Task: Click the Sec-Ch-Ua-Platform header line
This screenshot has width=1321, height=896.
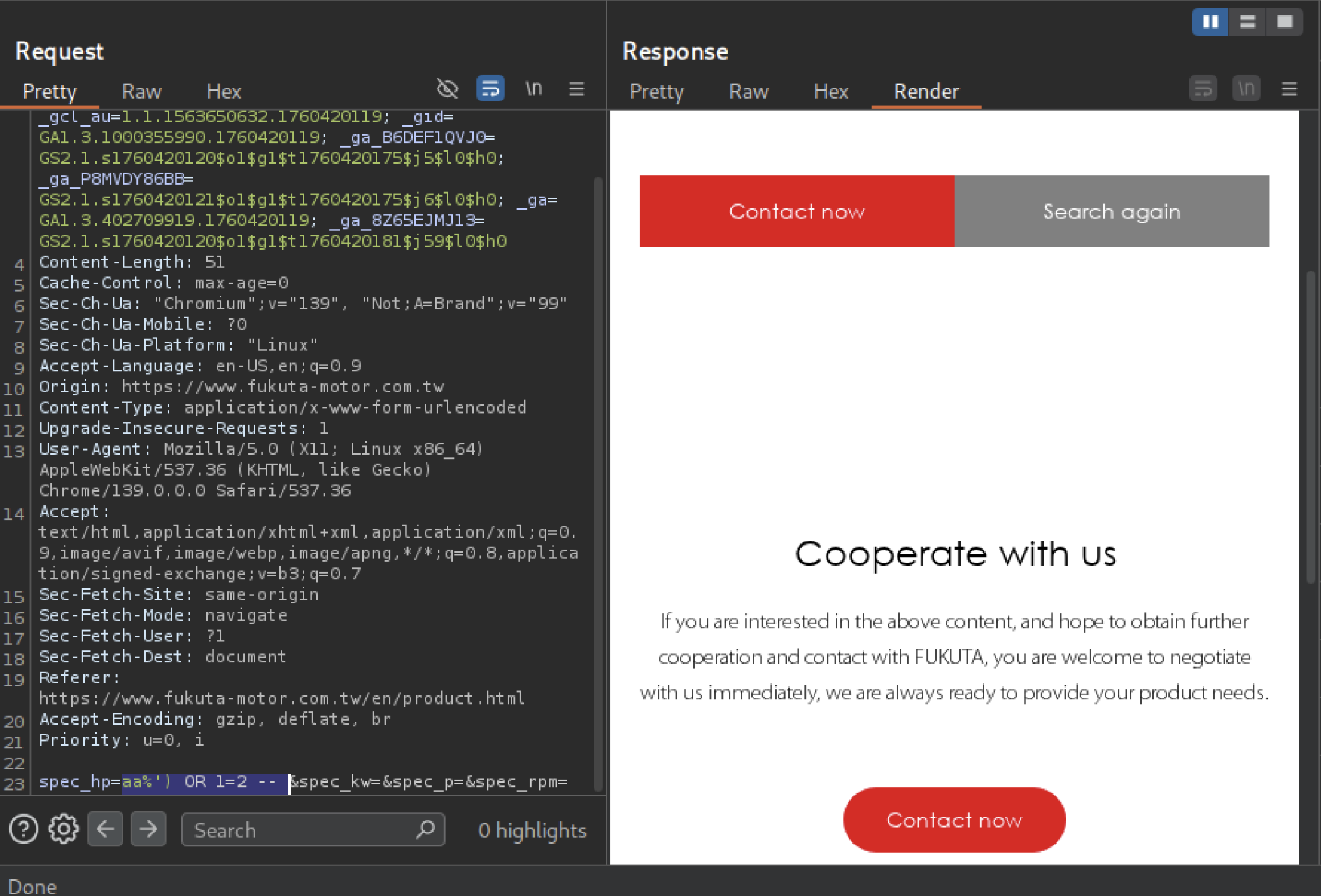Action: click(x=179, y=345)
